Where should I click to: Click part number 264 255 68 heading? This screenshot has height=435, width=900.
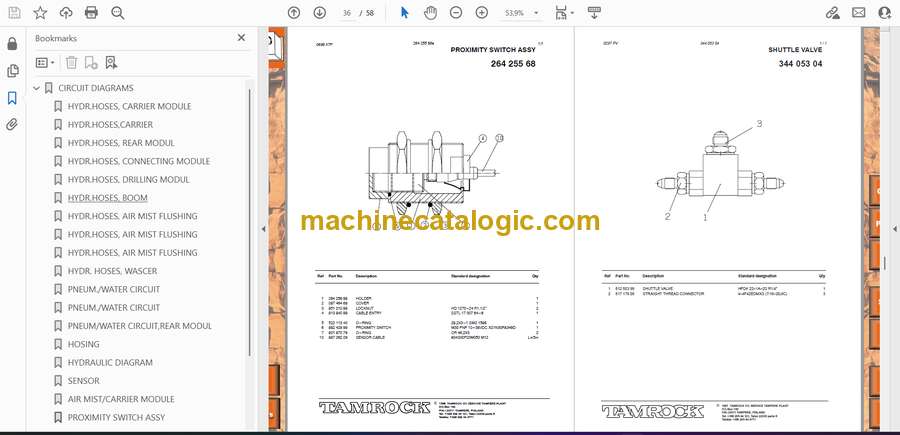(513, 64)
